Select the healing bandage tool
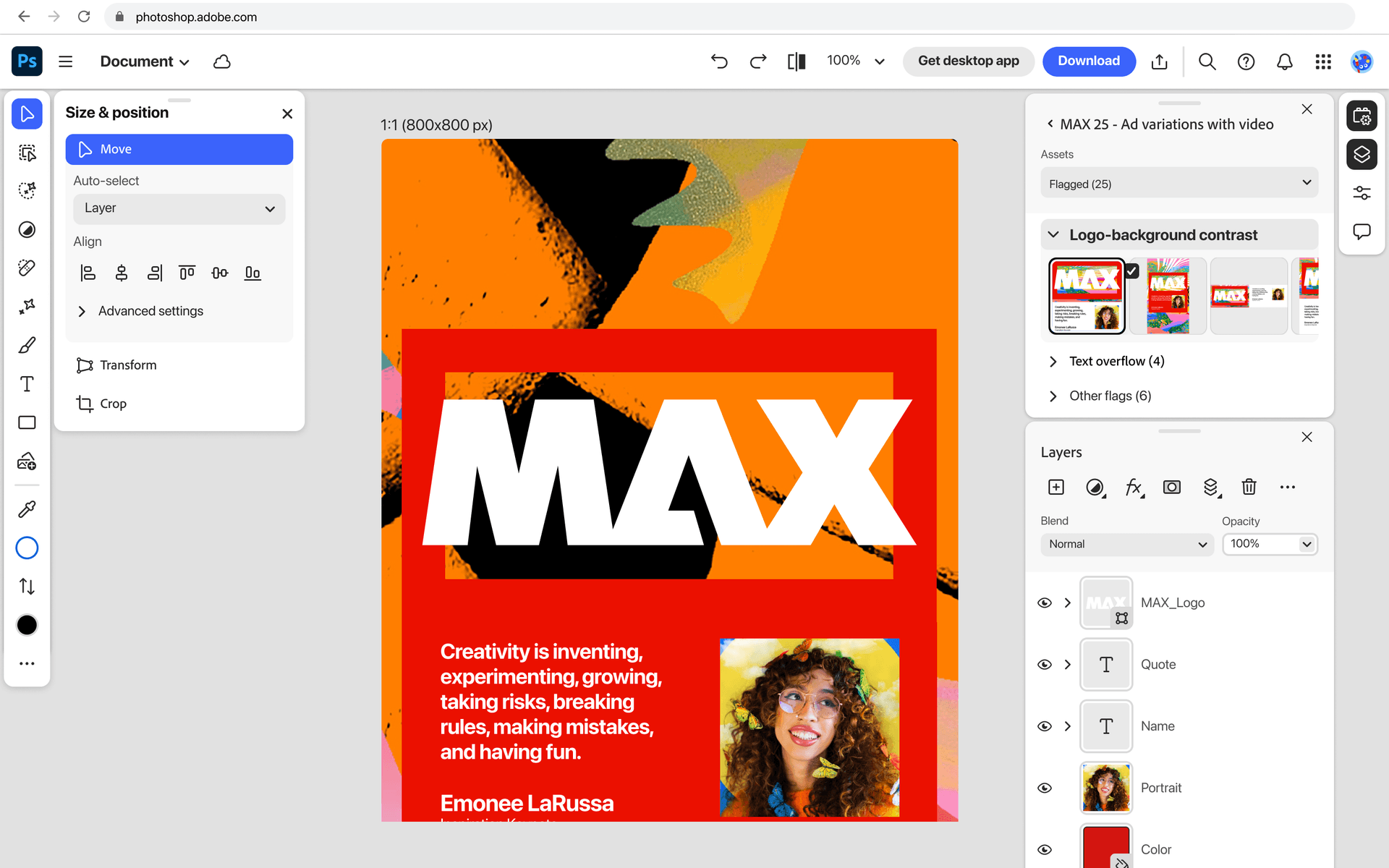Viewport: 1389px width, 868px height. point(27,268)
